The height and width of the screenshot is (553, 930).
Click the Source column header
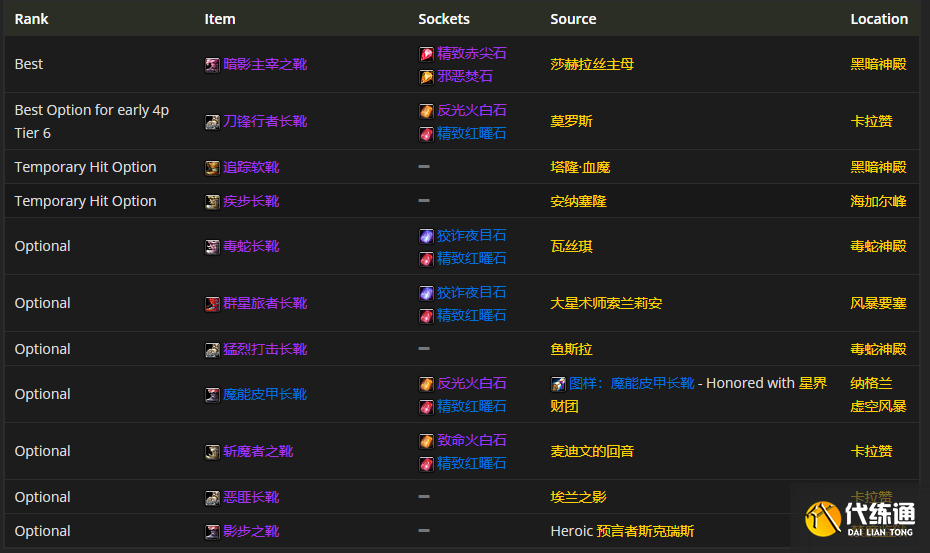click(573, 19)
